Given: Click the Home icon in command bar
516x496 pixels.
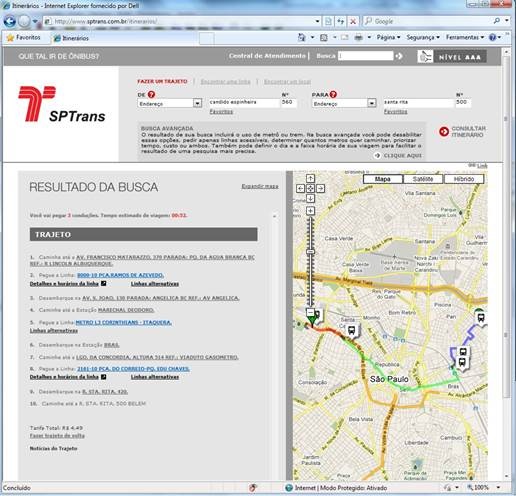Looking at the screenshot, I should [x=301, y=37].
